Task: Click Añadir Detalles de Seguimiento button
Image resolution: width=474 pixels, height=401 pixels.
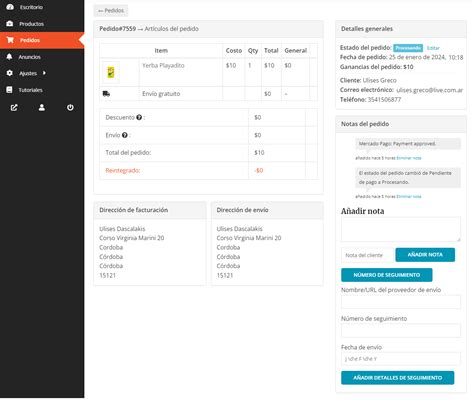Action: click(398, 378)
